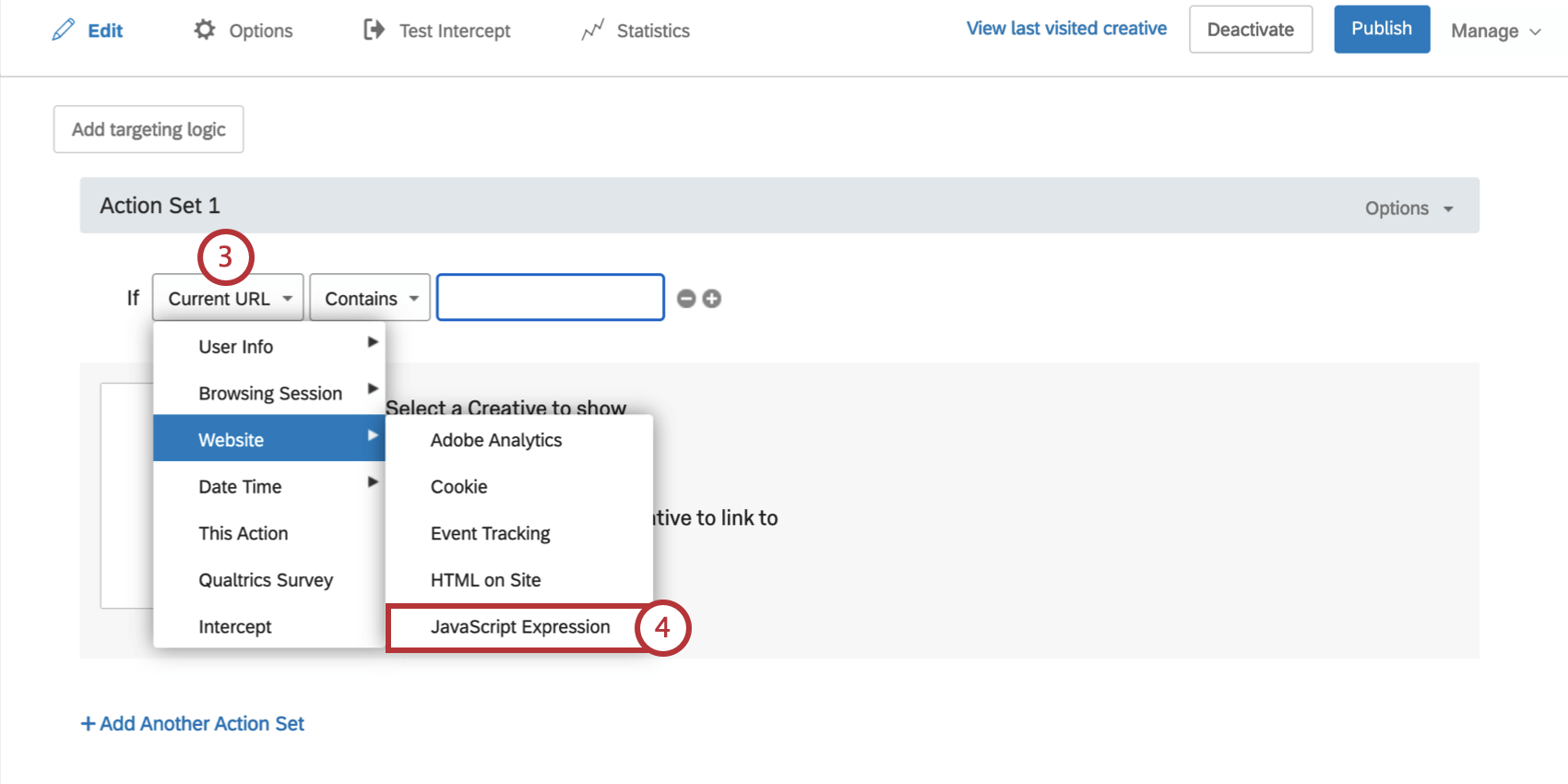1568x784 pixels.
Task: Expand the Website submenu arrow
Action: tap(373, 435)
